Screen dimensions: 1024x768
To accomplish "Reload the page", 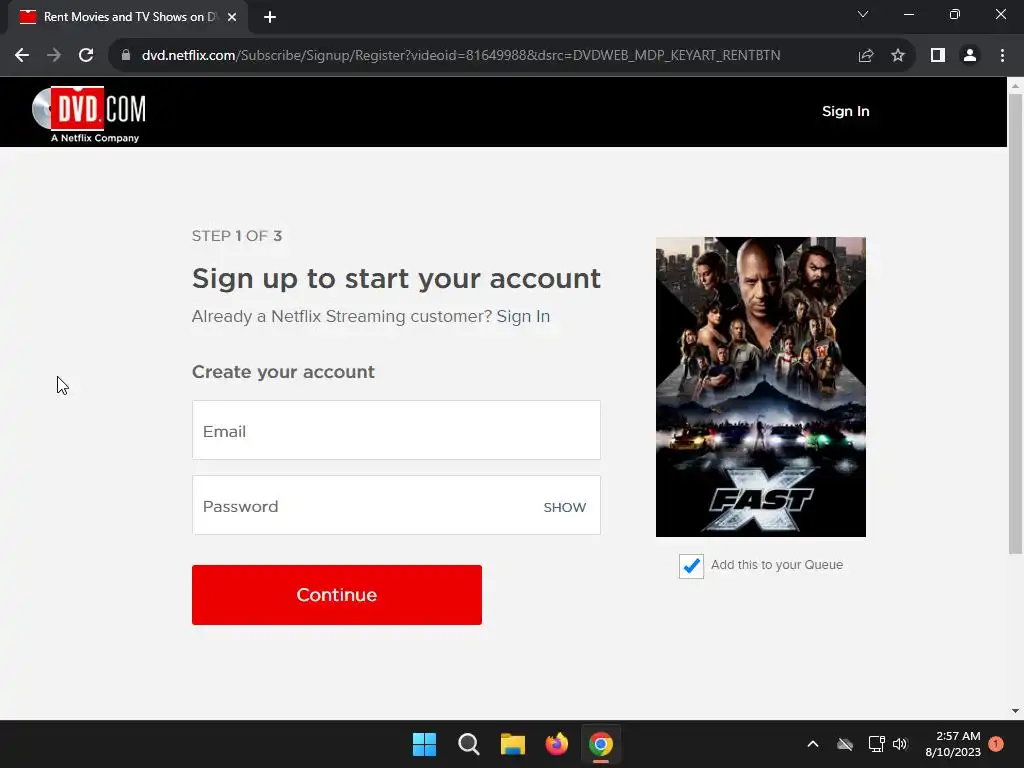I will 86,55.
